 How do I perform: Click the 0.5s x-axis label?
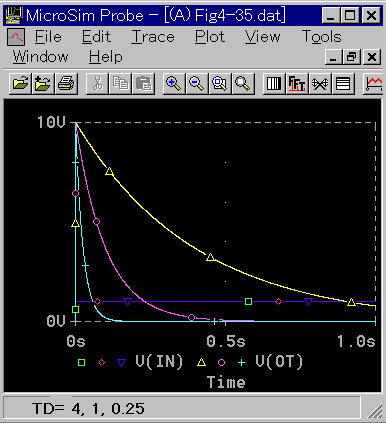226,341
